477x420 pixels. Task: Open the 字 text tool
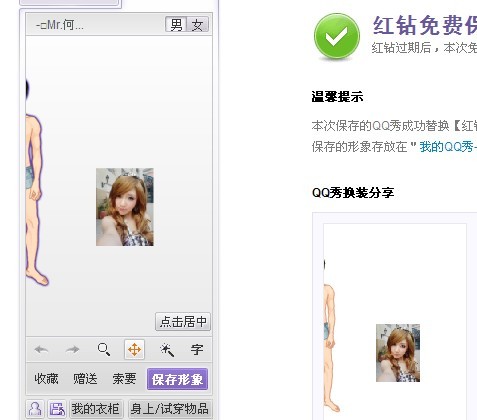click(x=197, y=350)
